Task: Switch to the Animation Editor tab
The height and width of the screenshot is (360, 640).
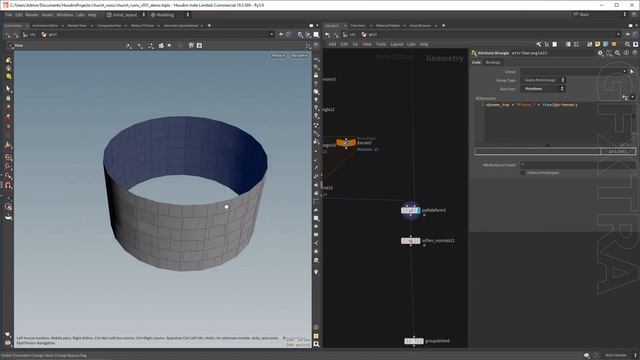Action: [45, 25]
